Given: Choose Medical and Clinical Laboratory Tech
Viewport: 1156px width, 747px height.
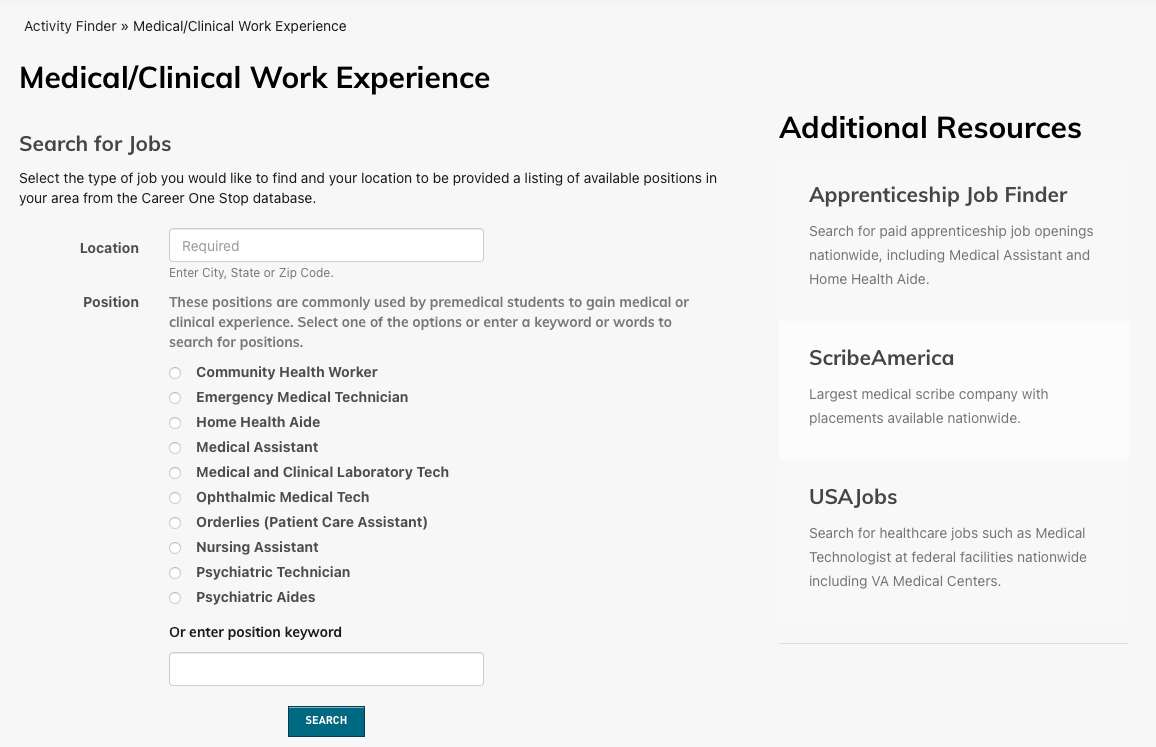Looking at the screenshot, I should tap(175, 472).
